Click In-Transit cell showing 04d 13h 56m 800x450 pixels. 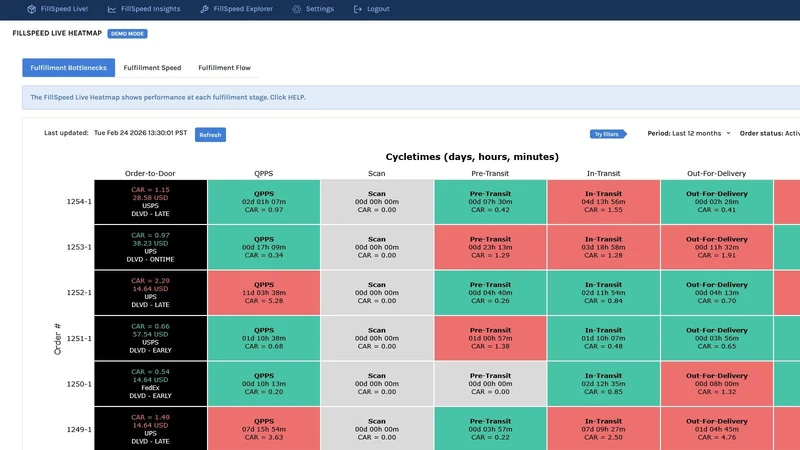click(x=604, y=202)
